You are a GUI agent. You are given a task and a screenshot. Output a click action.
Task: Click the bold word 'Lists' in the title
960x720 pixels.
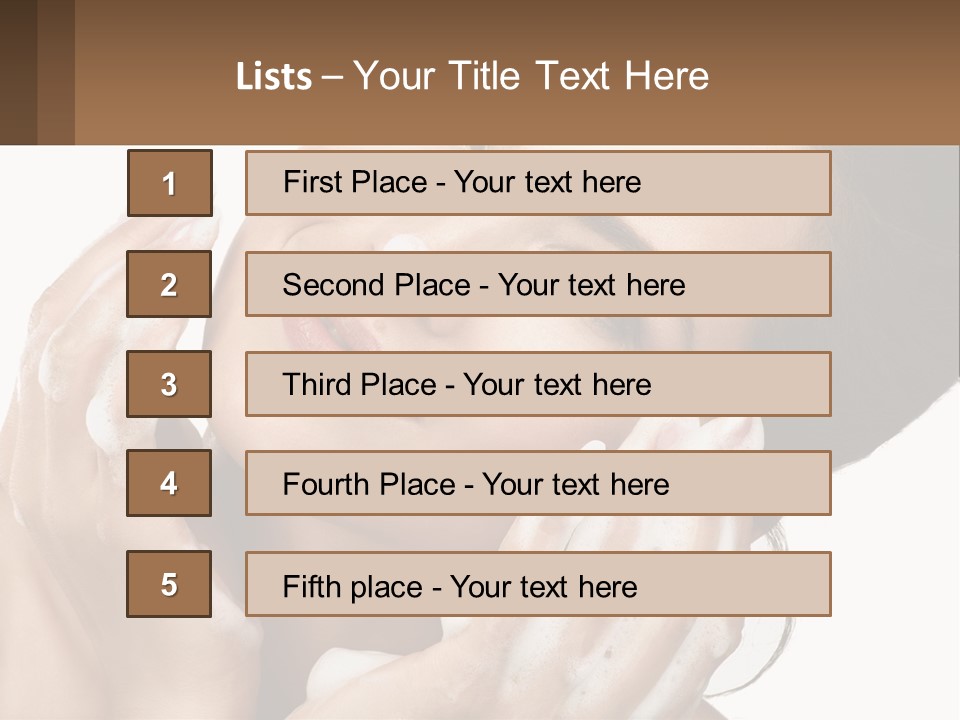pyautogui.click(x=274, y=77)
